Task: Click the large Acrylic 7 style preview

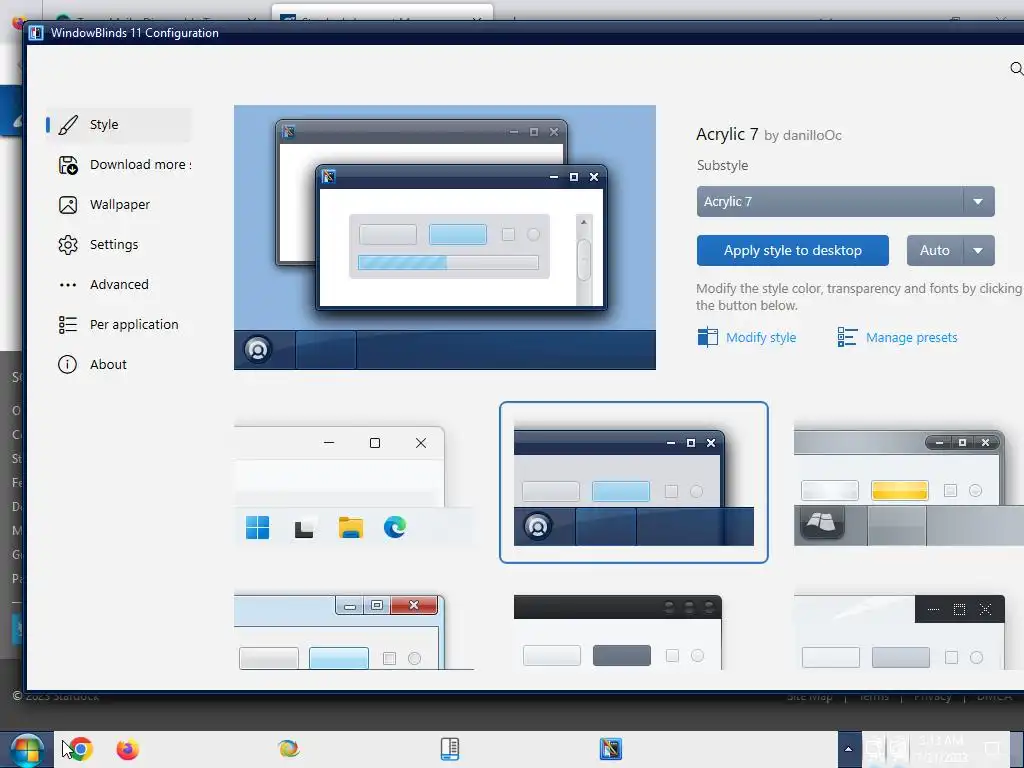Action: coord(445,237)
